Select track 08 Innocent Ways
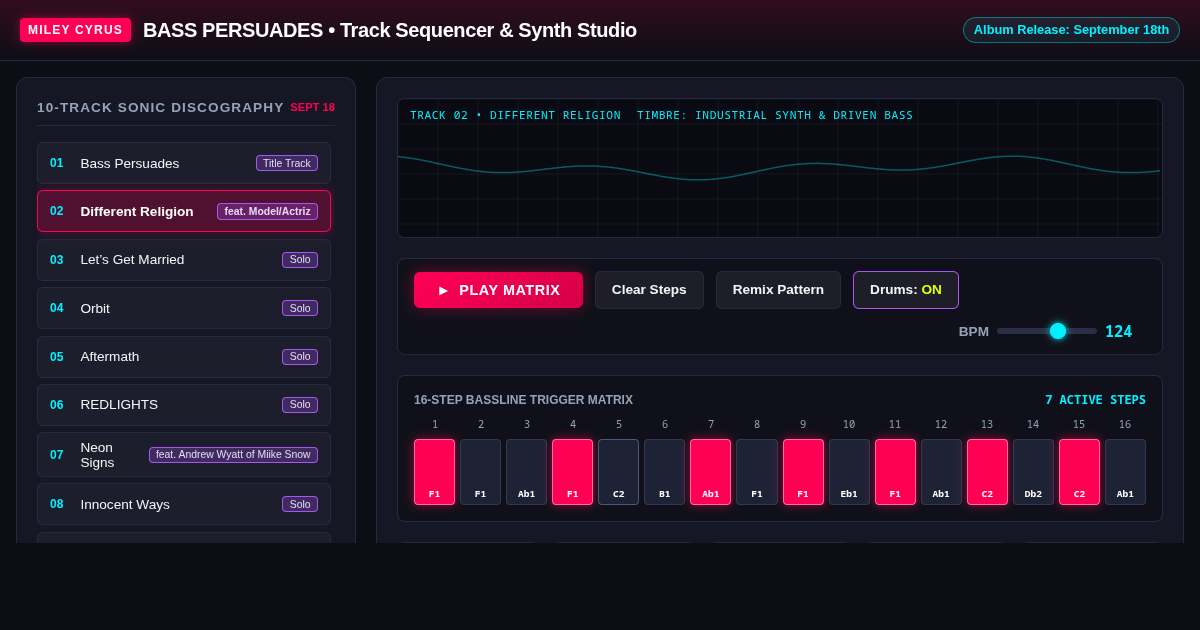The width and height of the screenshot is (1200, 630). coord(184,504)
